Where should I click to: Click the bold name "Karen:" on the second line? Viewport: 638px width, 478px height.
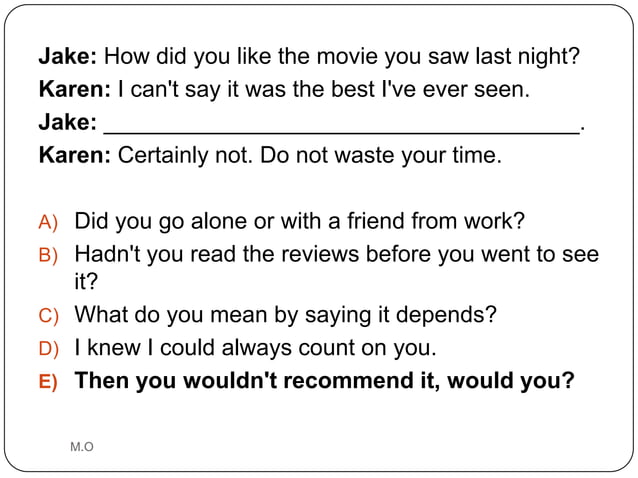pos(75,89)
